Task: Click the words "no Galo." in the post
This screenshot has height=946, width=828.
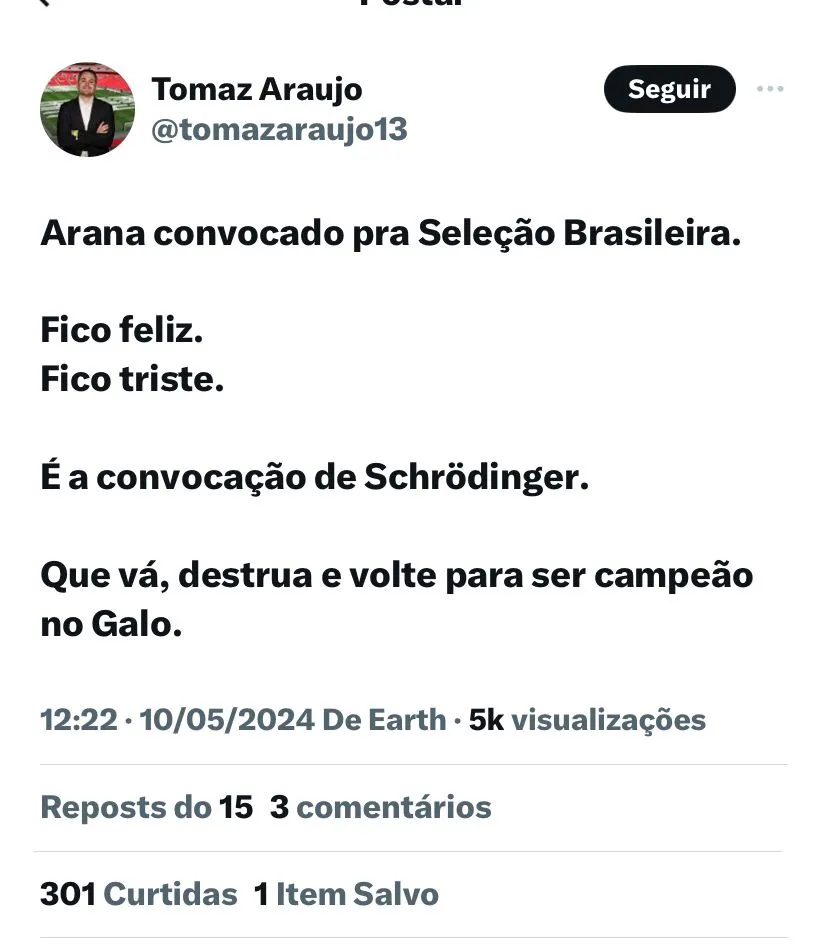Action: click(x=112, y=625)
